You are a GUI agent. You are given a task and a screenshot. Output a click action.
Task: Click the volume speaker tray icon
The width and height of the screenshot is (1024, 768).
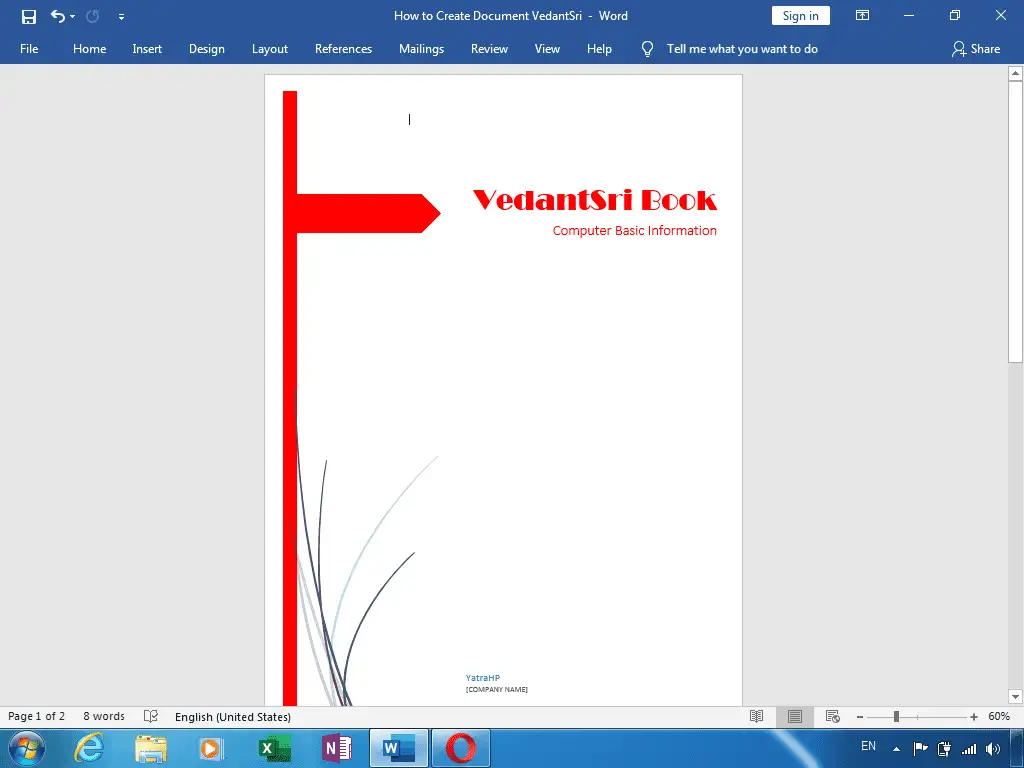993,749
